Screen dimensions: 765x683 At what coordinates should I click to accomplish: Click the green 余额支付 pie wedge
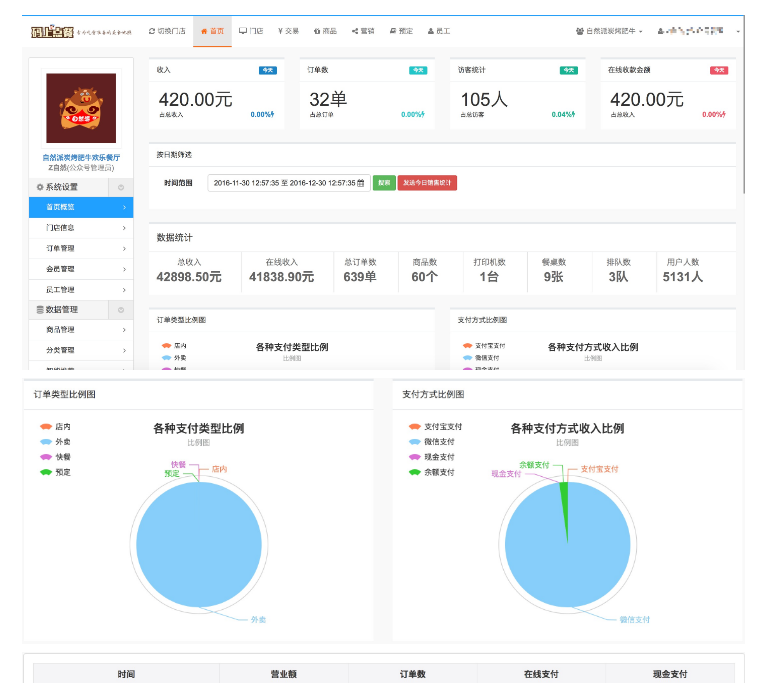[565, 507]
